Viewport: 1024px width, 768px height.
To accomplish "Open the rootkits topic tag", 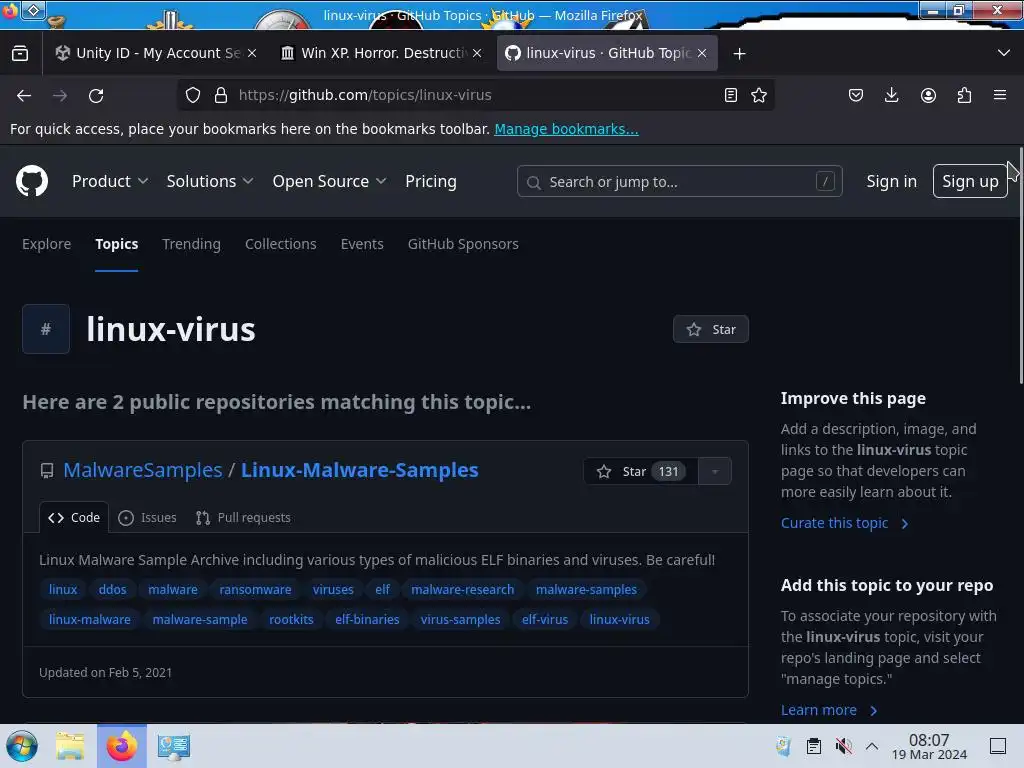I will coord(291,620).
